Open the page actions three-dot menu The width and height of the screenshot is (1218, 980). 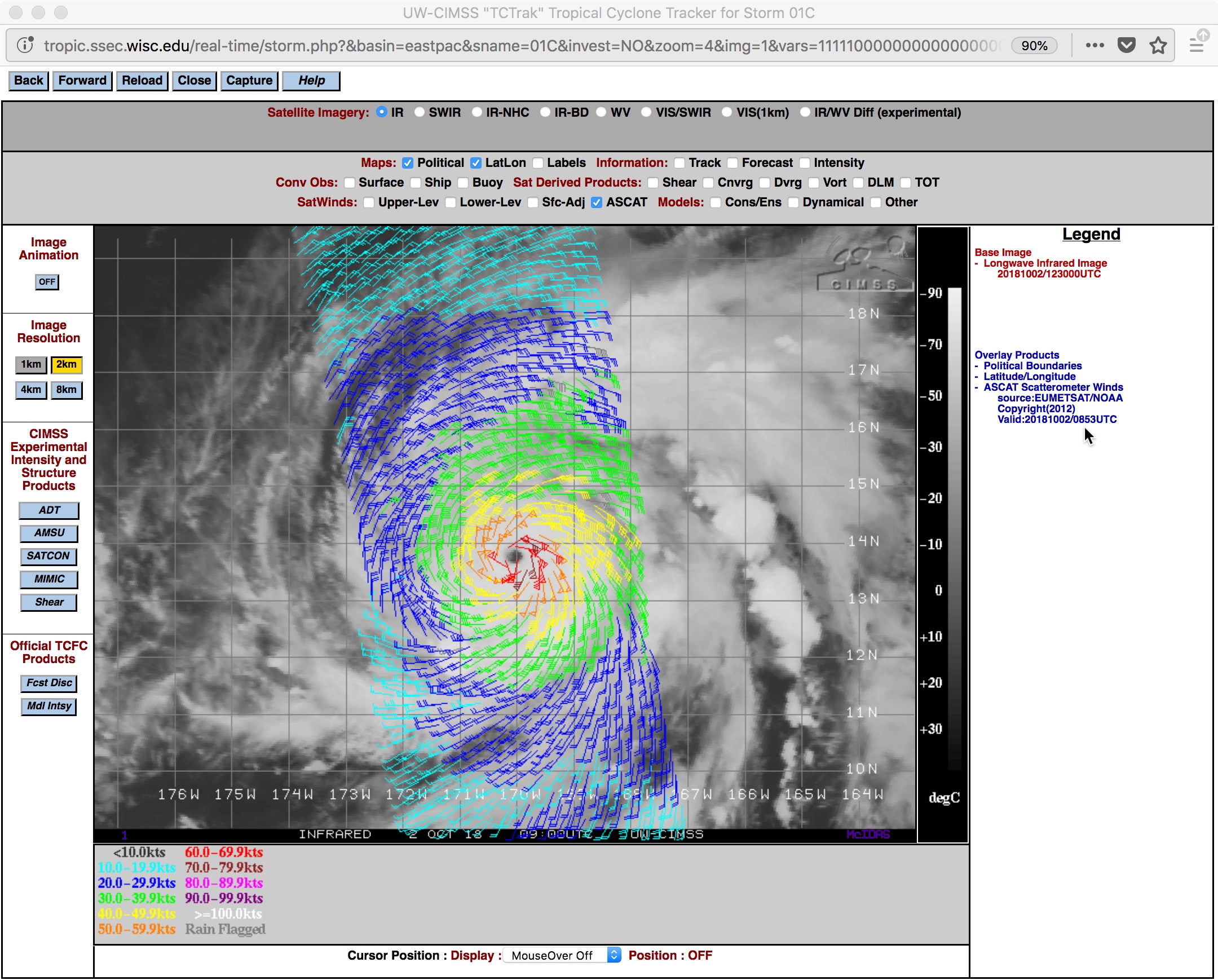pos(1095,45)
